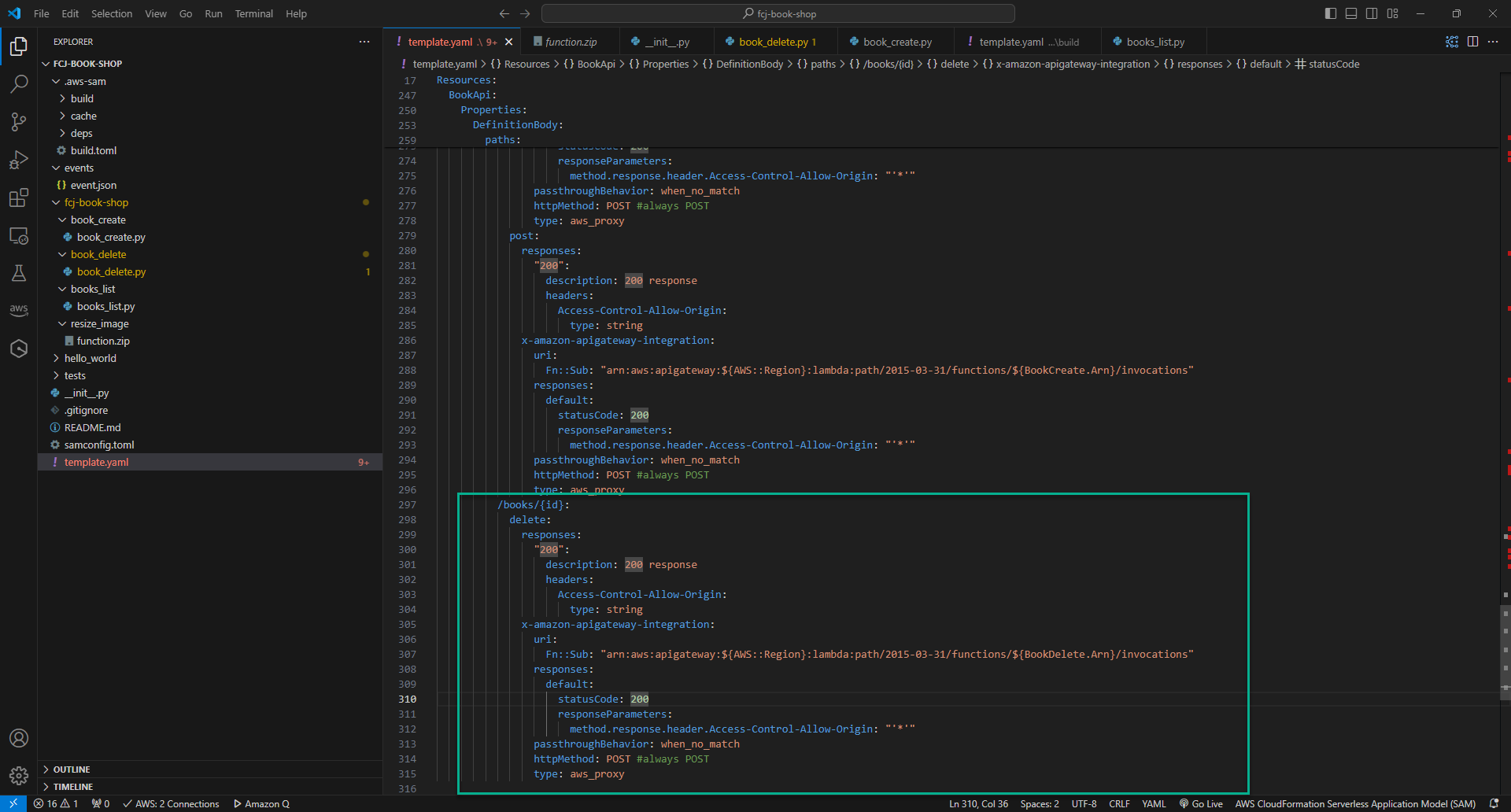Collapse the FCJ-BOOK-SHOP root folder
This screenshot has height=812, width=1511.
point(210,64)
